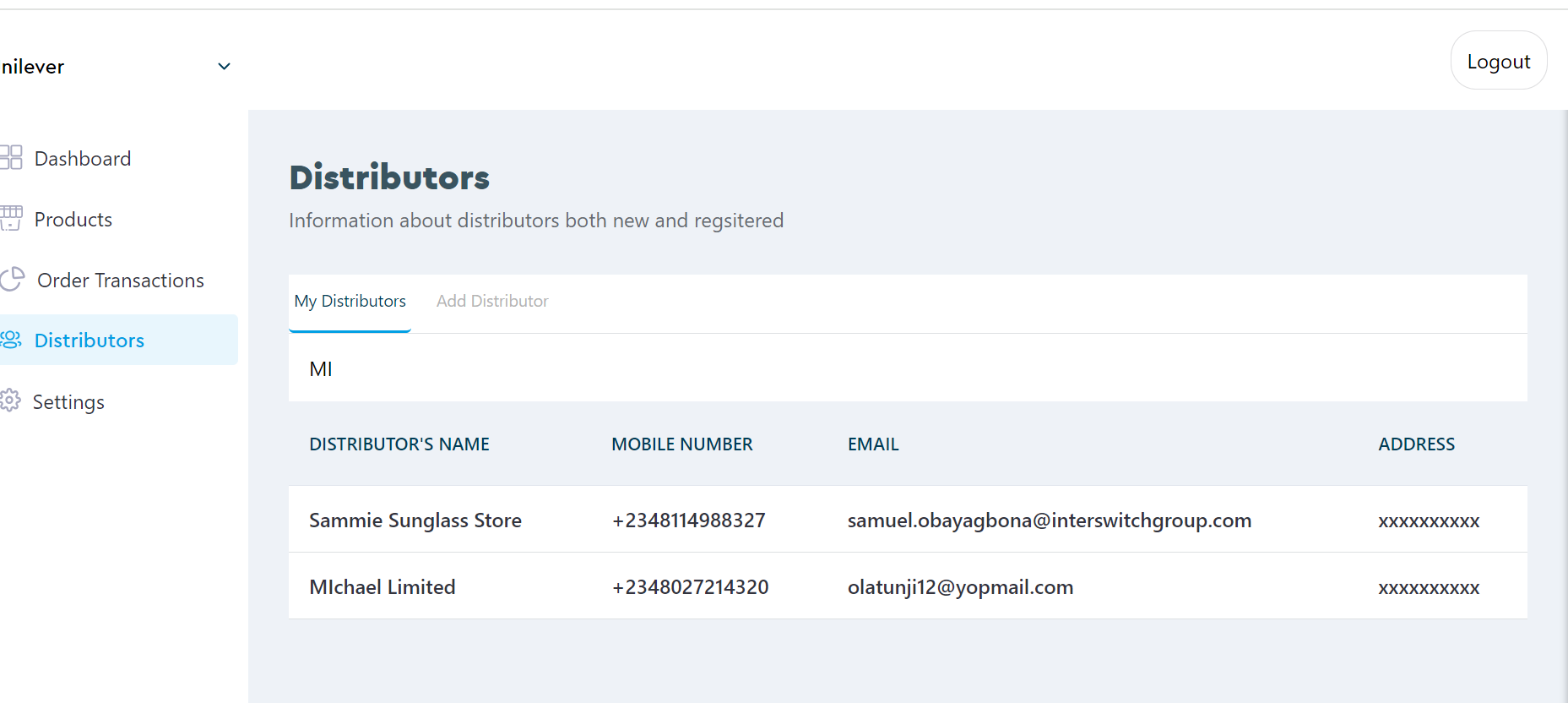Select the Sammie Sunglass Store row
This screenshot has height=703, width=1568.
(x=415, y=520)
